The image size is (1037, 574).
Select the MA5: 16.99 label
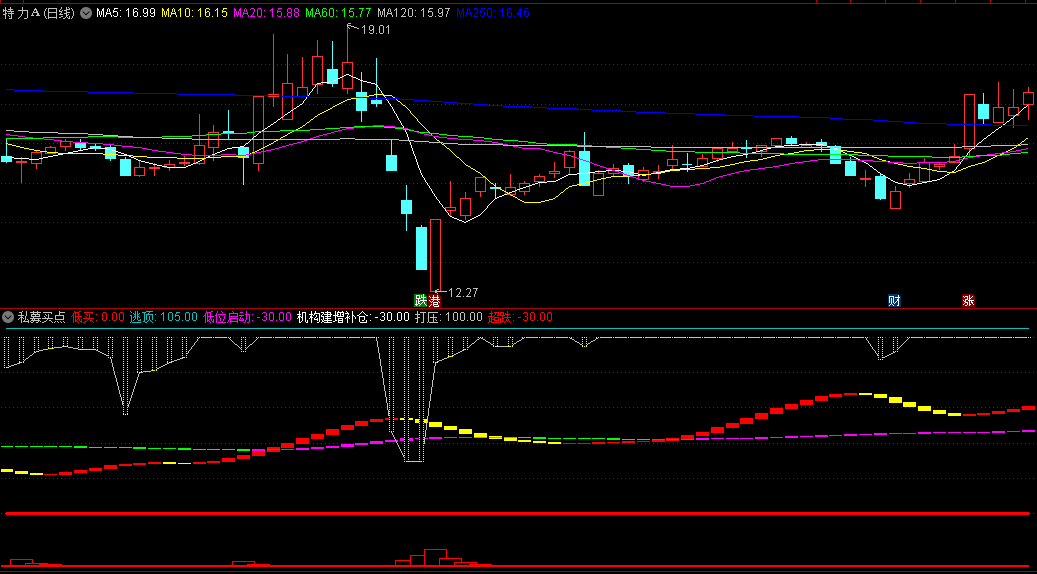click(x=126, y=13)
